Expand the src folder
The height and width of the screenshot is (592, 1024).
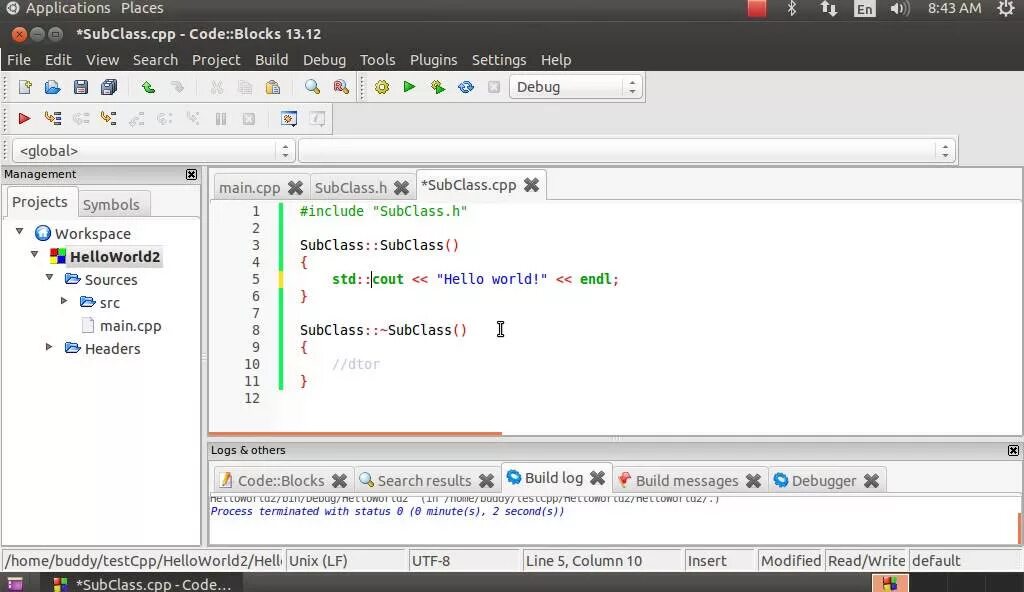click(x=64, y=301)
